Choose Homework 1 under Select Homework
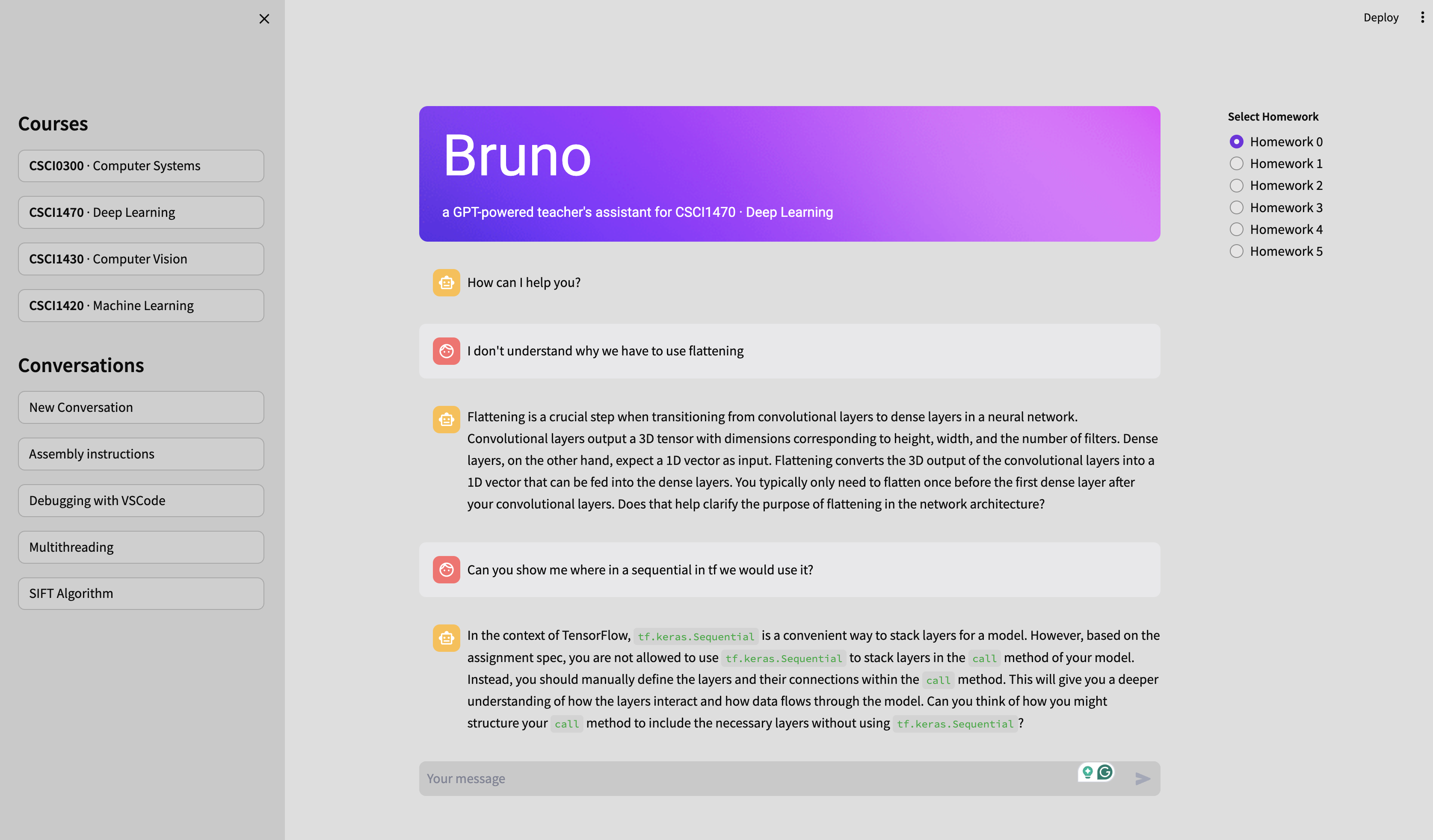 [1236, 163]
